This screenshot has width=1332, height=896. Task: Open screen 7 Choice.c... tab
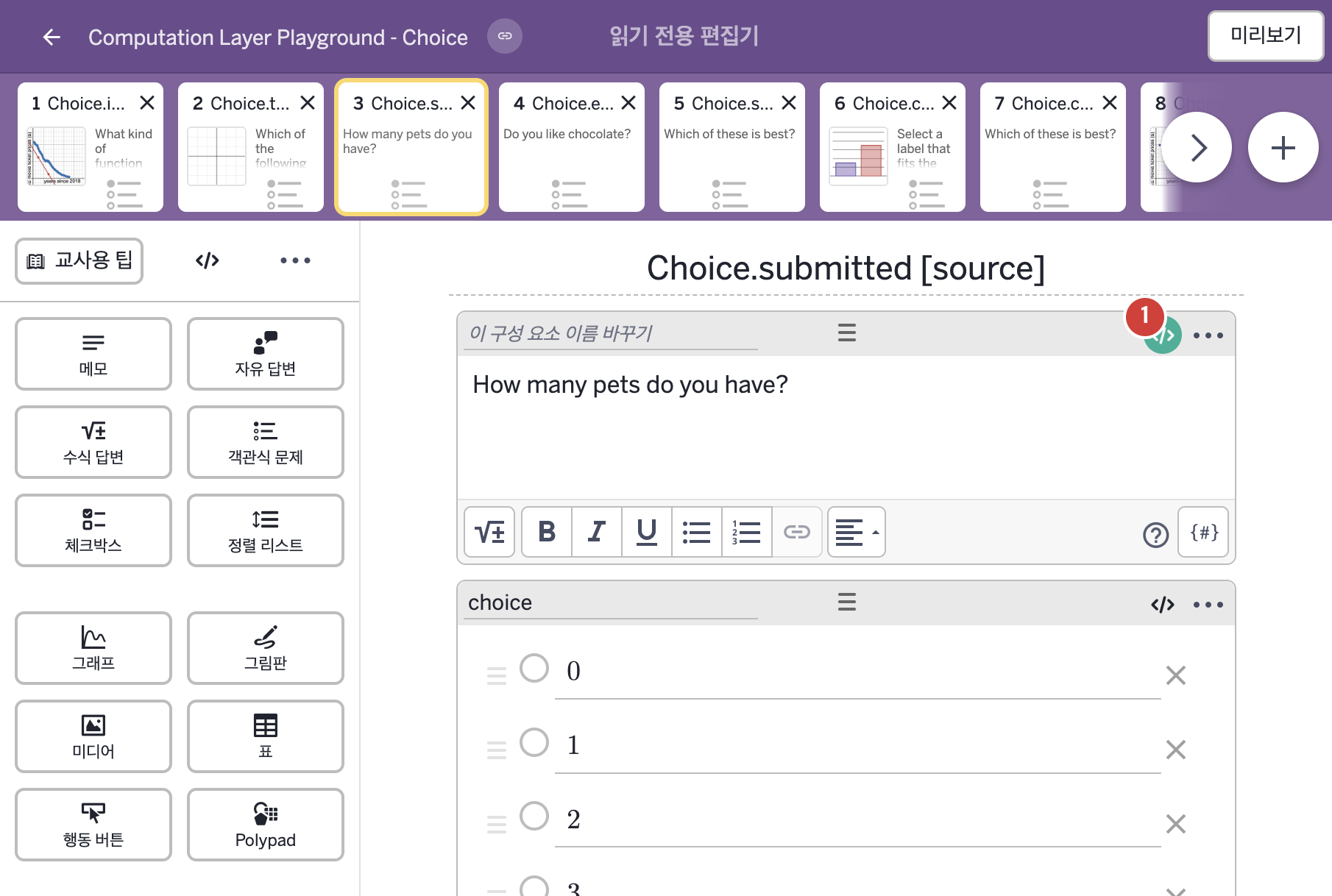pos(1053,147)
